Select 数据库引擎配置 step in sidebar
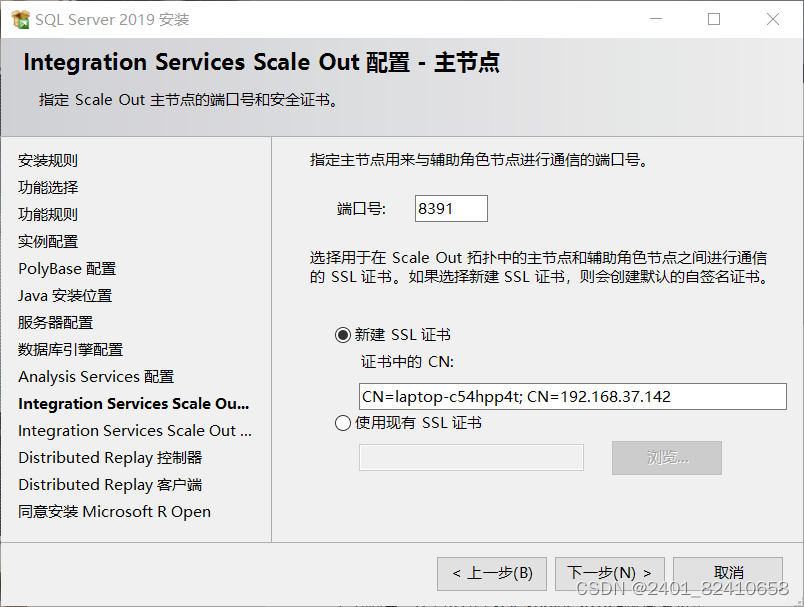 [x=70, y=350]
